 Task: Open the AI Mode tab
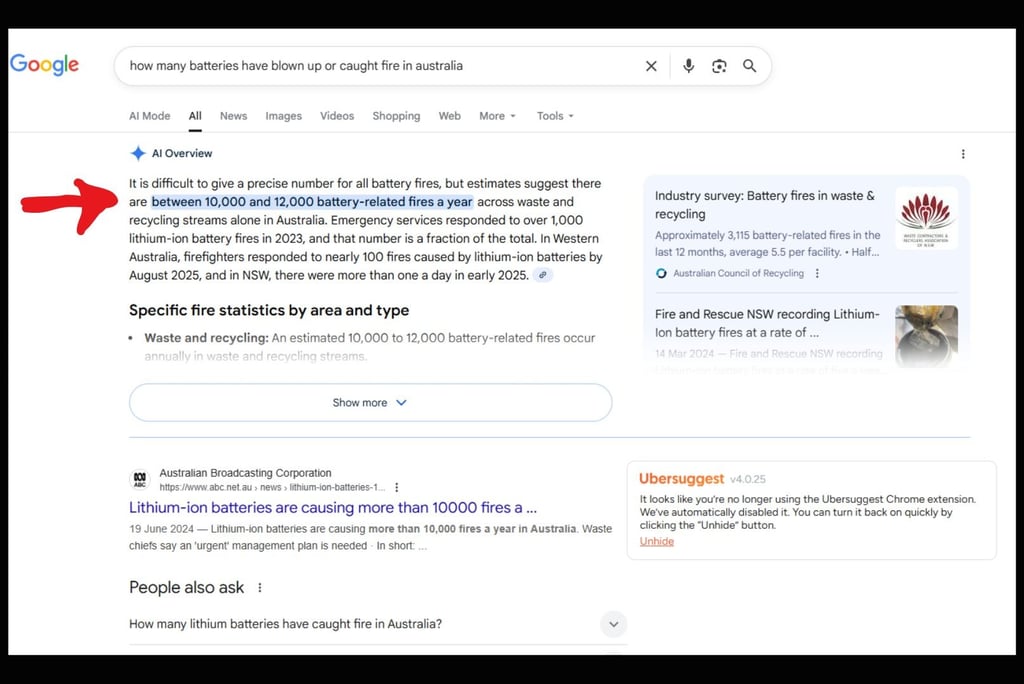point(150,116)
